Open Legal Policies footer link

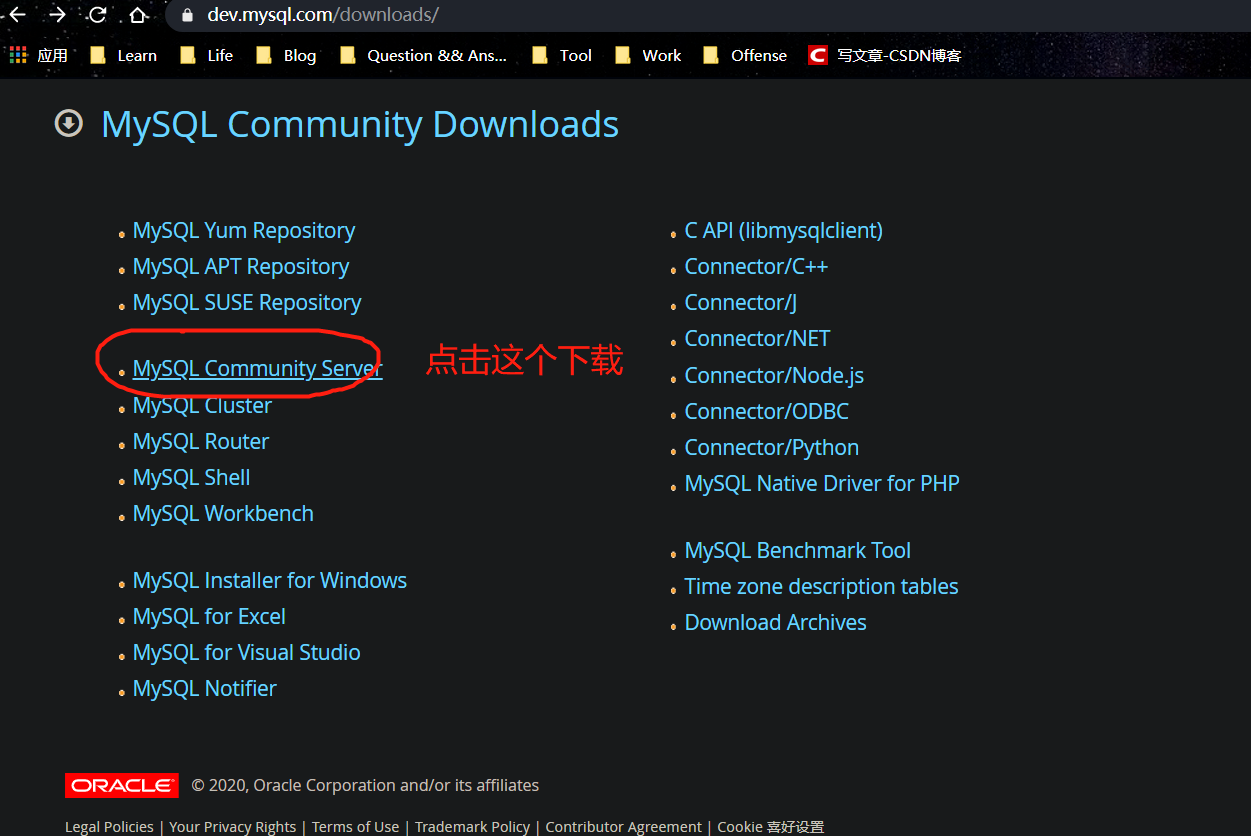tap(109, 827)
